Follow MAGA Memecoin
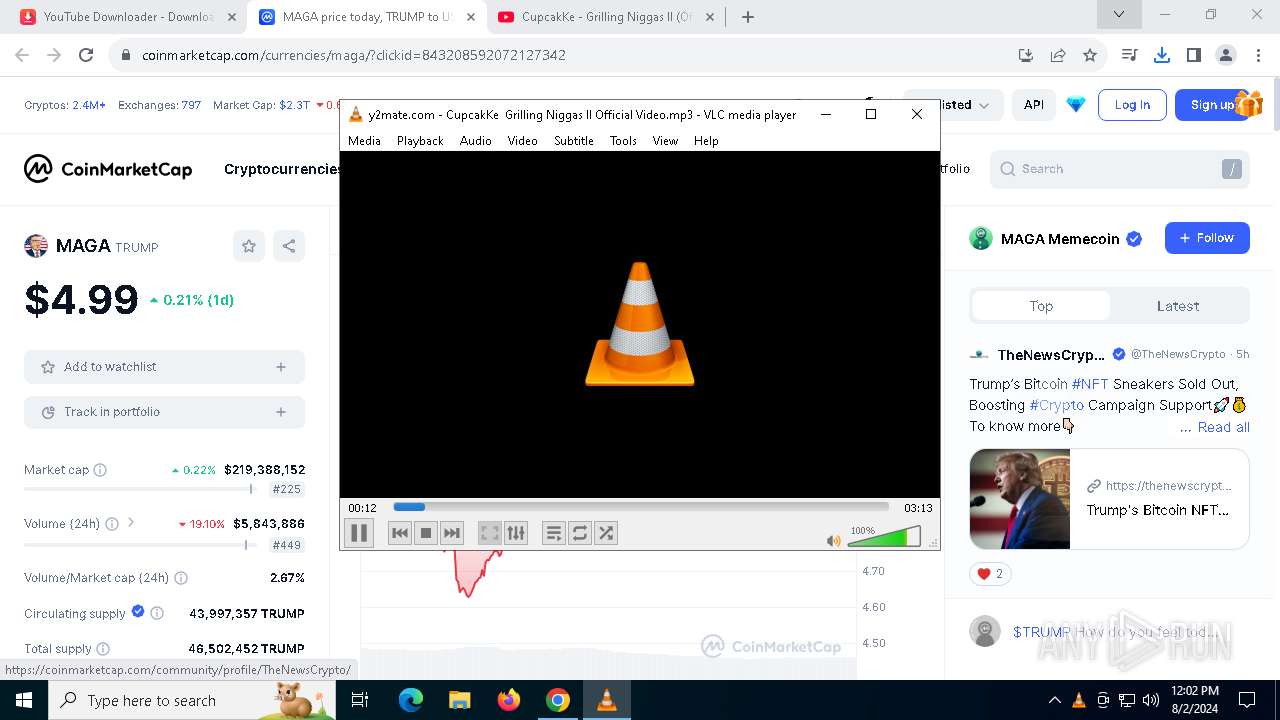Viewport: 1280px width, 720px height. click(1207, 238)
